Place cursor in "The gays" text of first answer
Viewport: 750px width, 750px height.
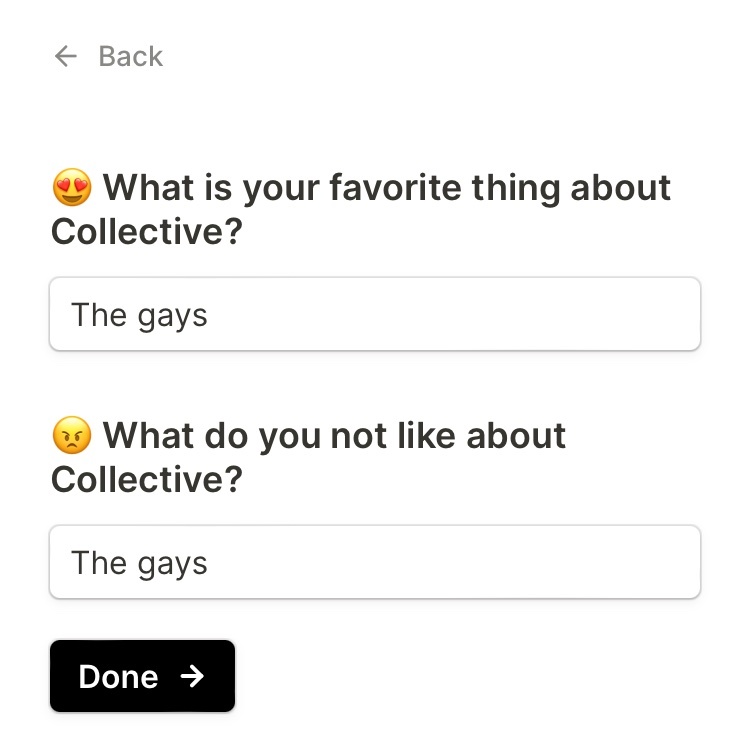pos(139,316)
